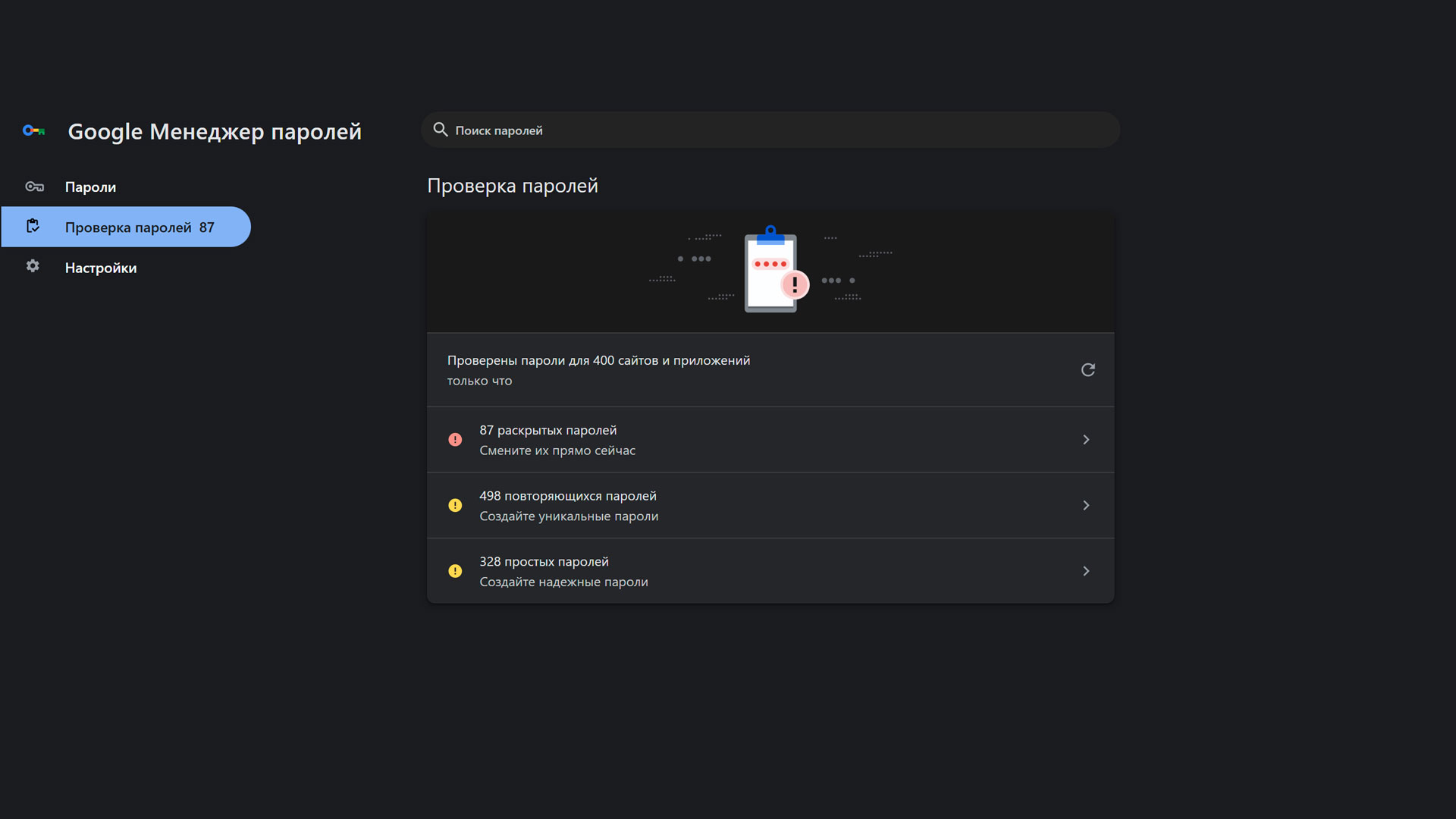Screen dimensions: 1456x819
Task: Click the yellow warning icon for reused passwords
Action: pyautogui.click(x=455, y=506)
